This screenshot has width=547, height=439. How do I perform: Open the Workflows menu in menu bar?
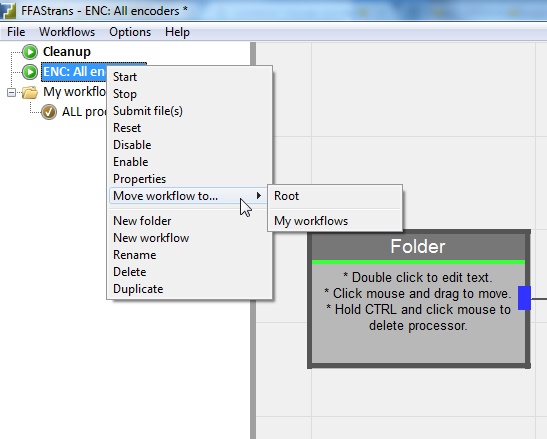pos(67,32)
